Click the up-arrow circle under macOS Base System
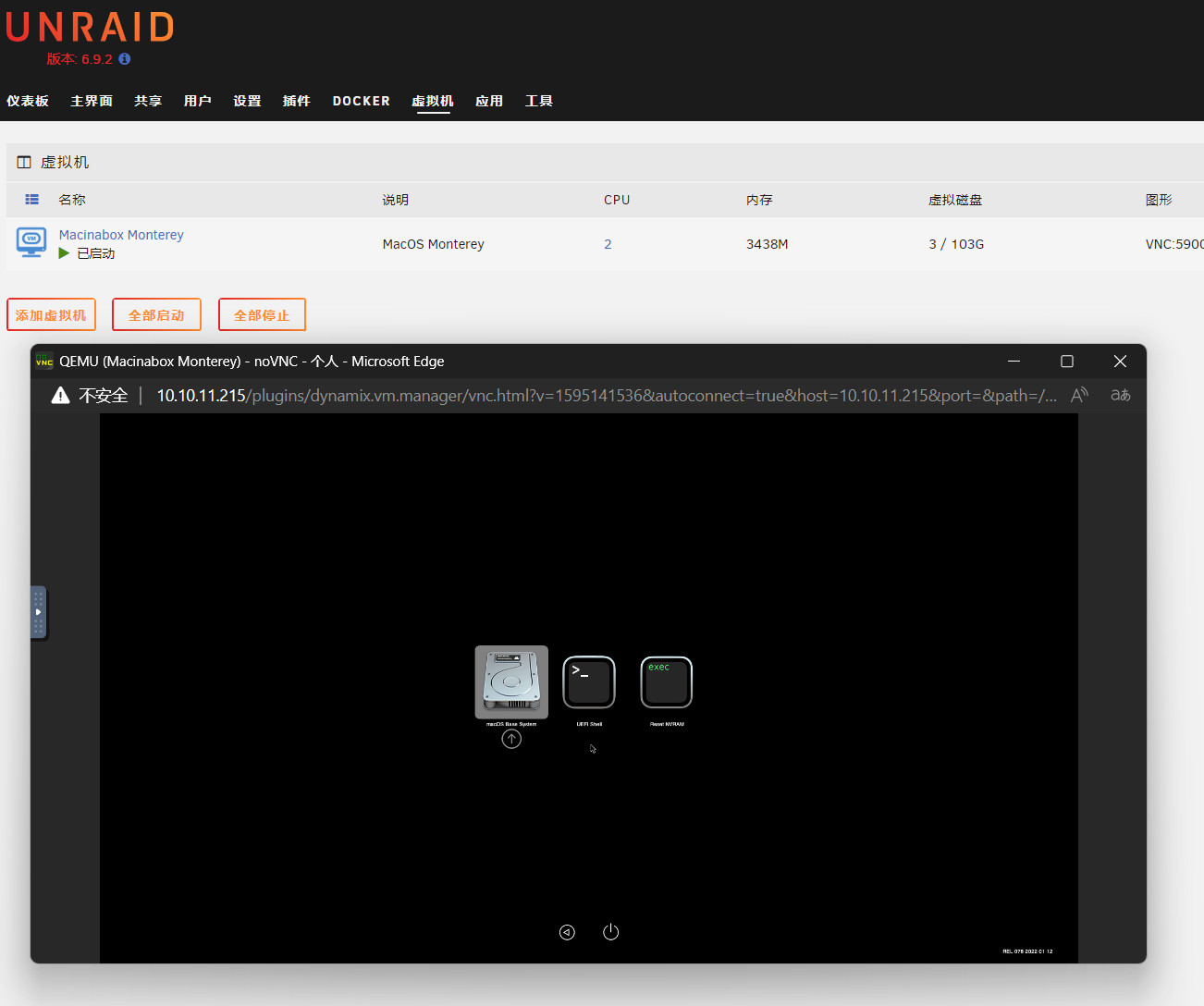 [511, 739]
